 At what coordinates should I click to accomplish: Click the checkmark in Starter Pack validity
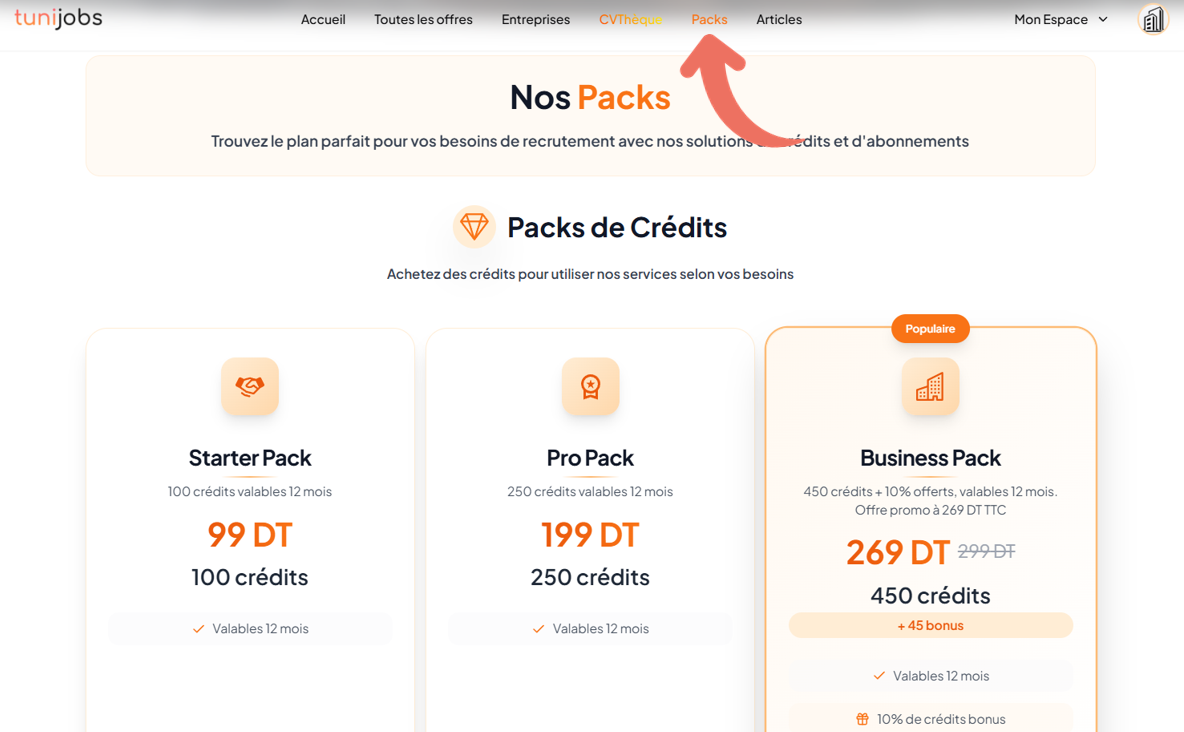[198, 629]
